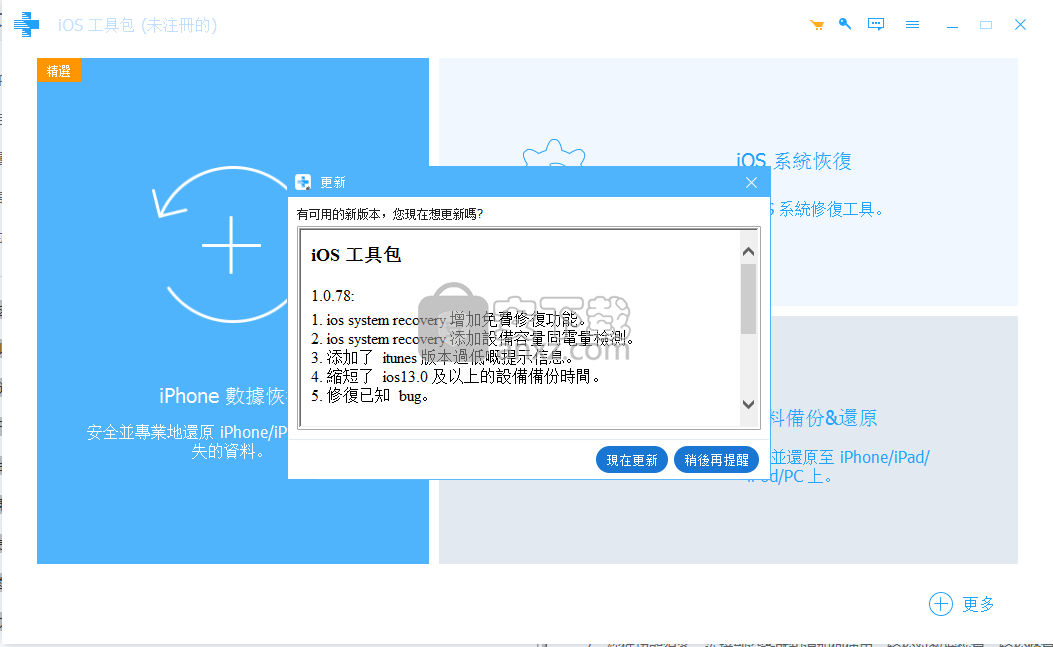
Task: Open the shopping cart purchase icon
Action: pos(817,25)
